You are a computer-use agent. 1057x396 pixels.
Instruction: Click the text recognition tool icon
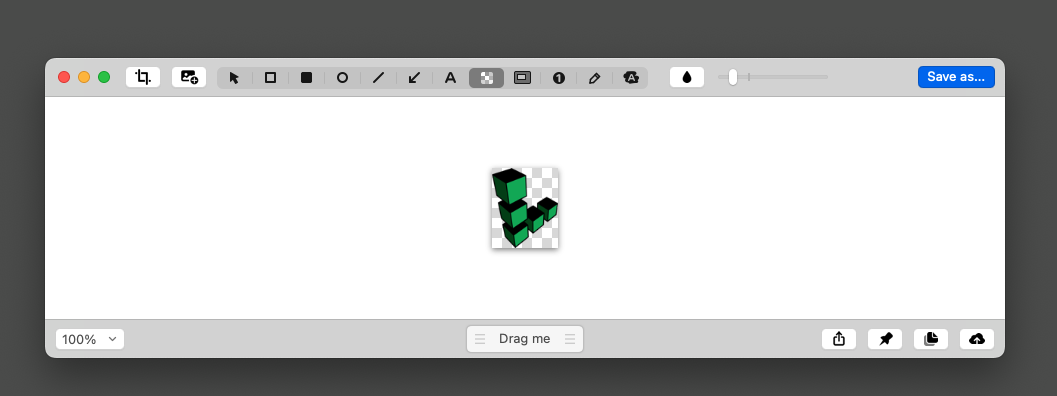631,78
